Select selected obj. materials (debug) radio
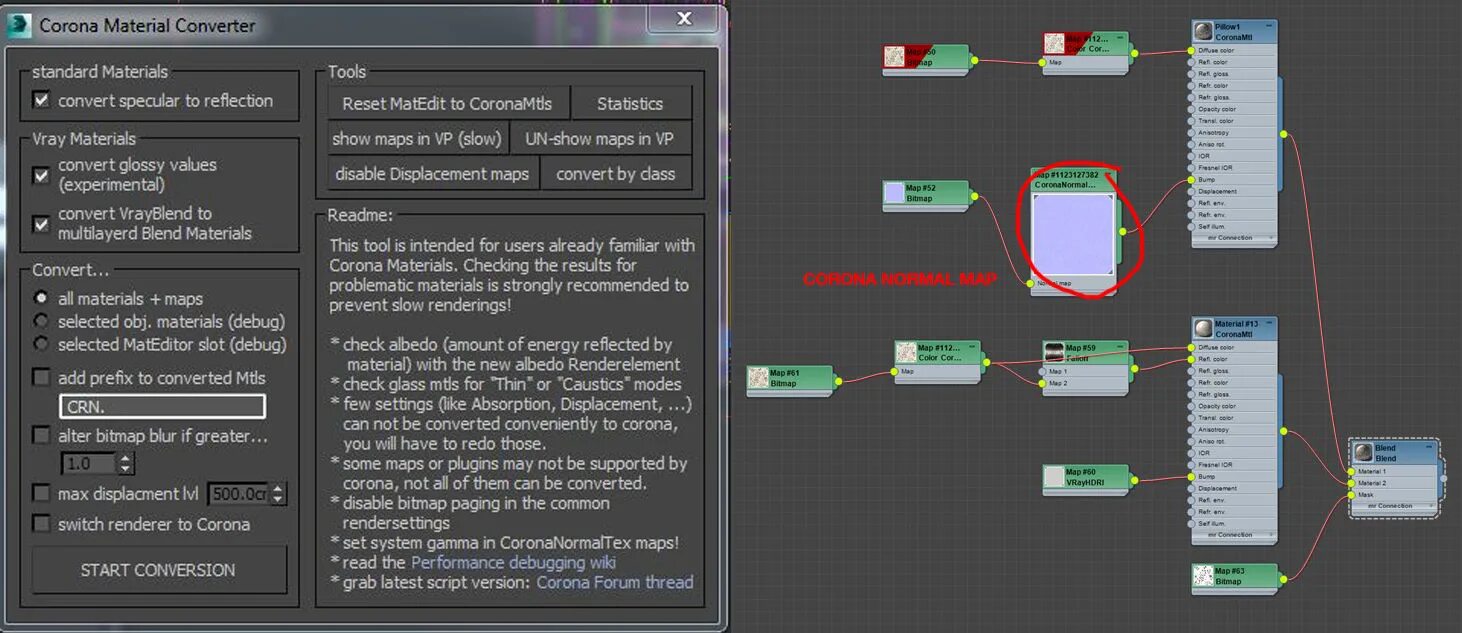Screen dimensions: 1462x633 (x=41, y=321)
